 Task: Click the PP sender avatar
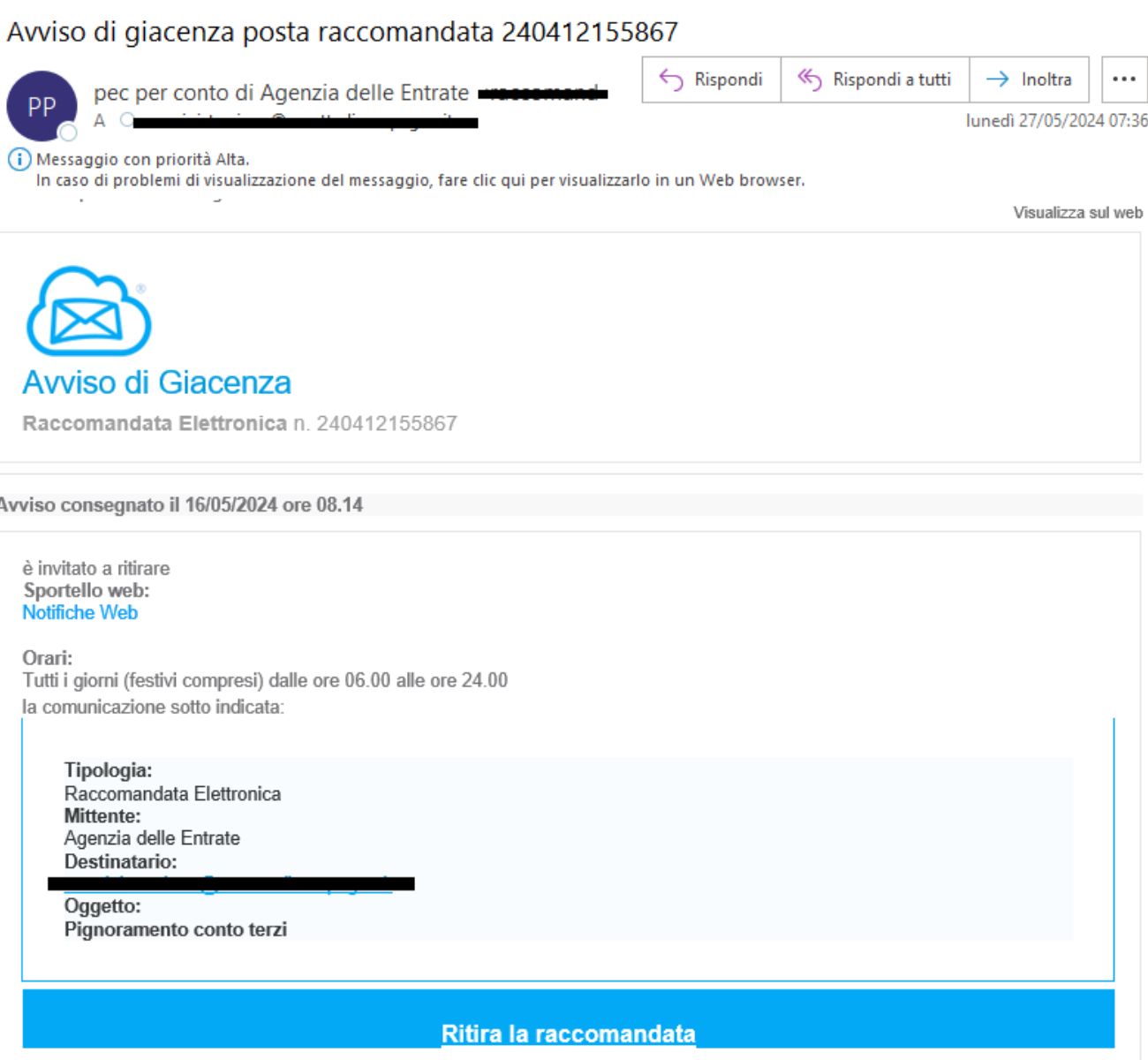click(41, 106)
